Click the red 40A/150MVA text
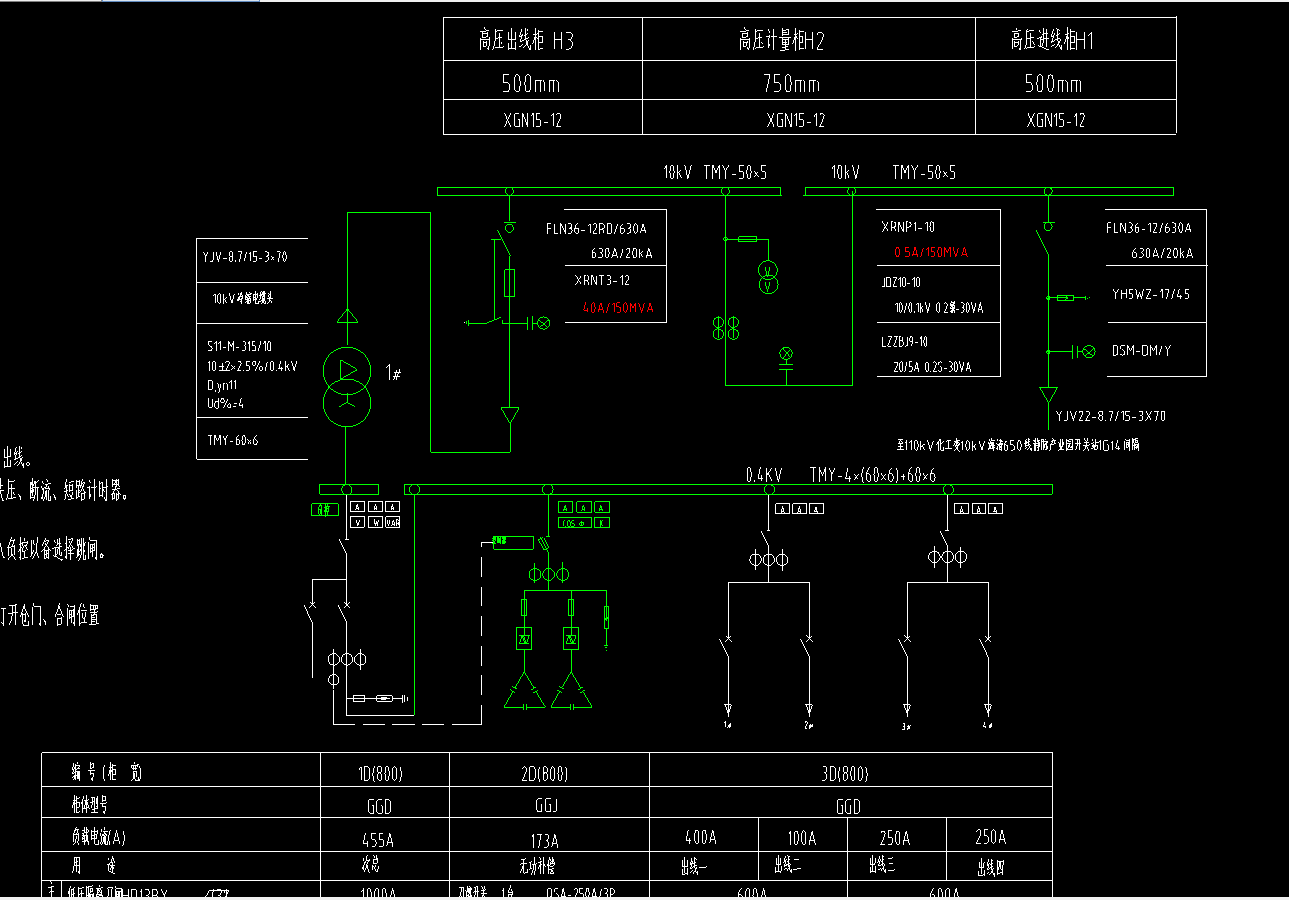The width and height of the screenshot is (1289, 900). coord(618,308)
